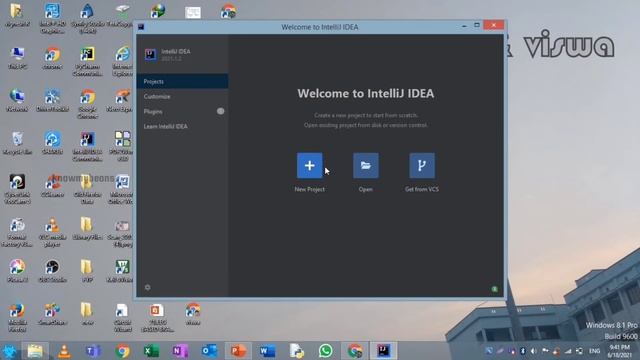The width and height of the screenshot is (640, 360).
Task: Open PowerPoint from the taskbar
Action: point(238,351)
